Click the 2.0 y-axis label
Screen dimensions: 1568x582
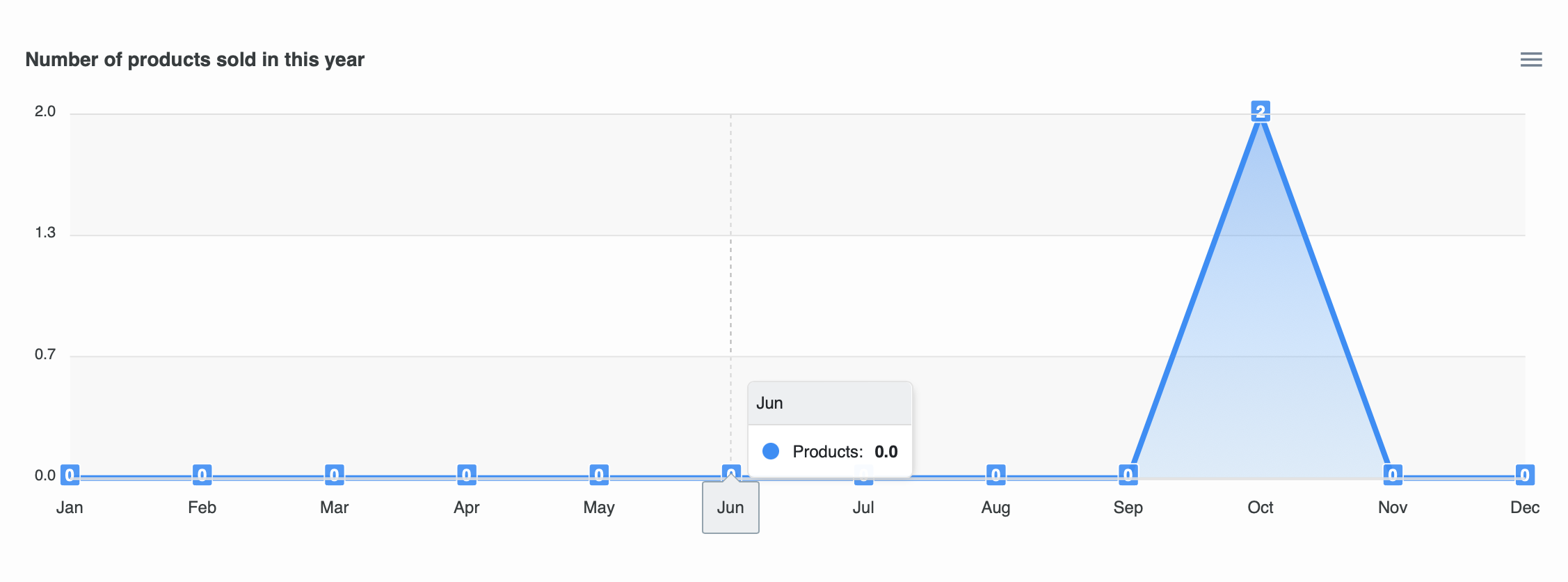(x=45, y=111)
